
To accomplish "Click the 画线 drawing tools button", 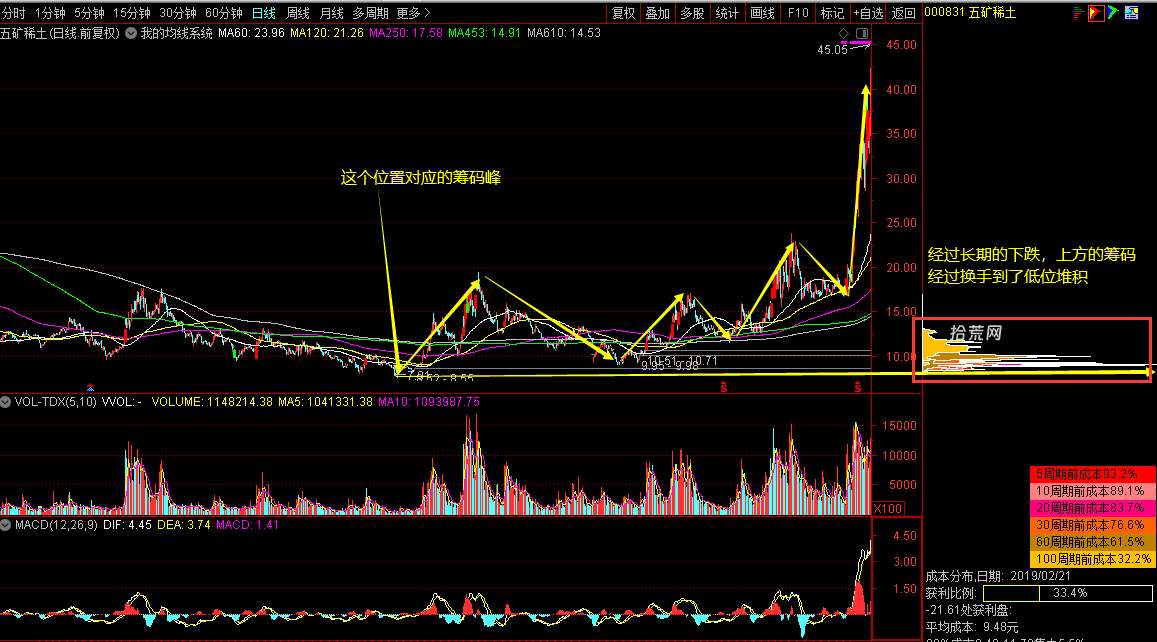I will coord(762,13).
